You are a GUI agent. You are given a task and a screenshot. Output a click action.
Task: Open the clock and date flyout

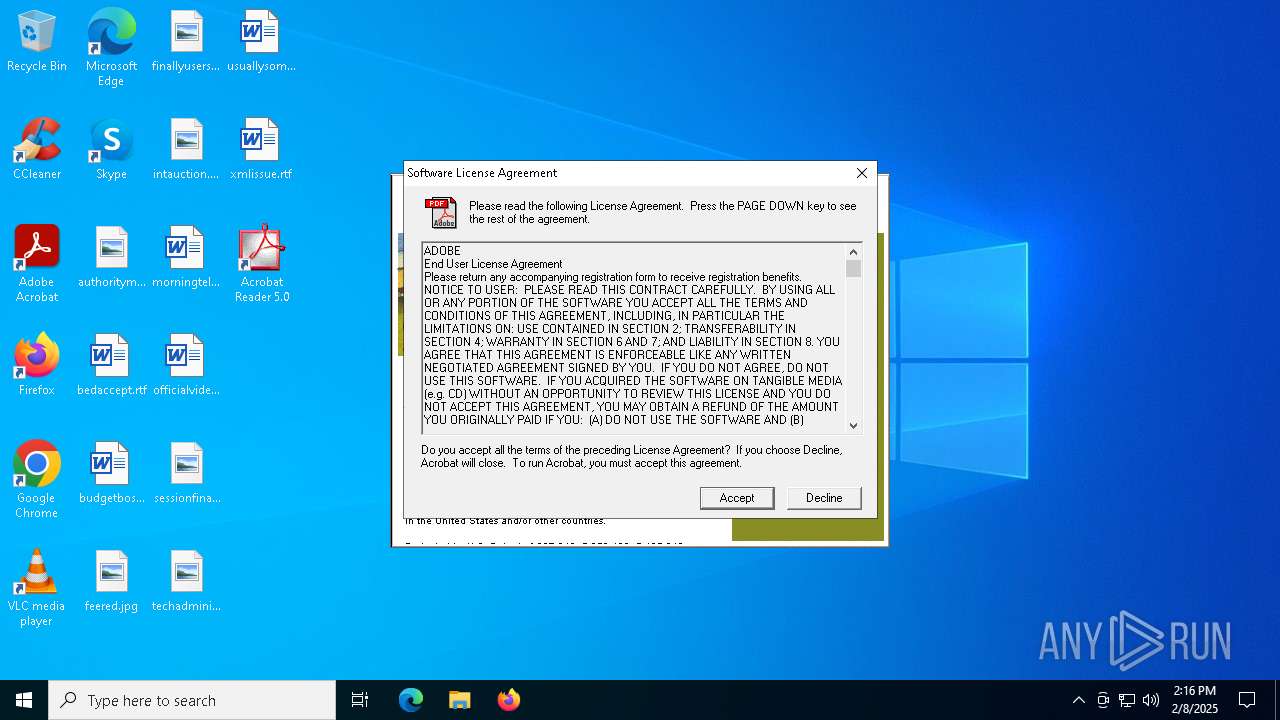pos(1195,700)
